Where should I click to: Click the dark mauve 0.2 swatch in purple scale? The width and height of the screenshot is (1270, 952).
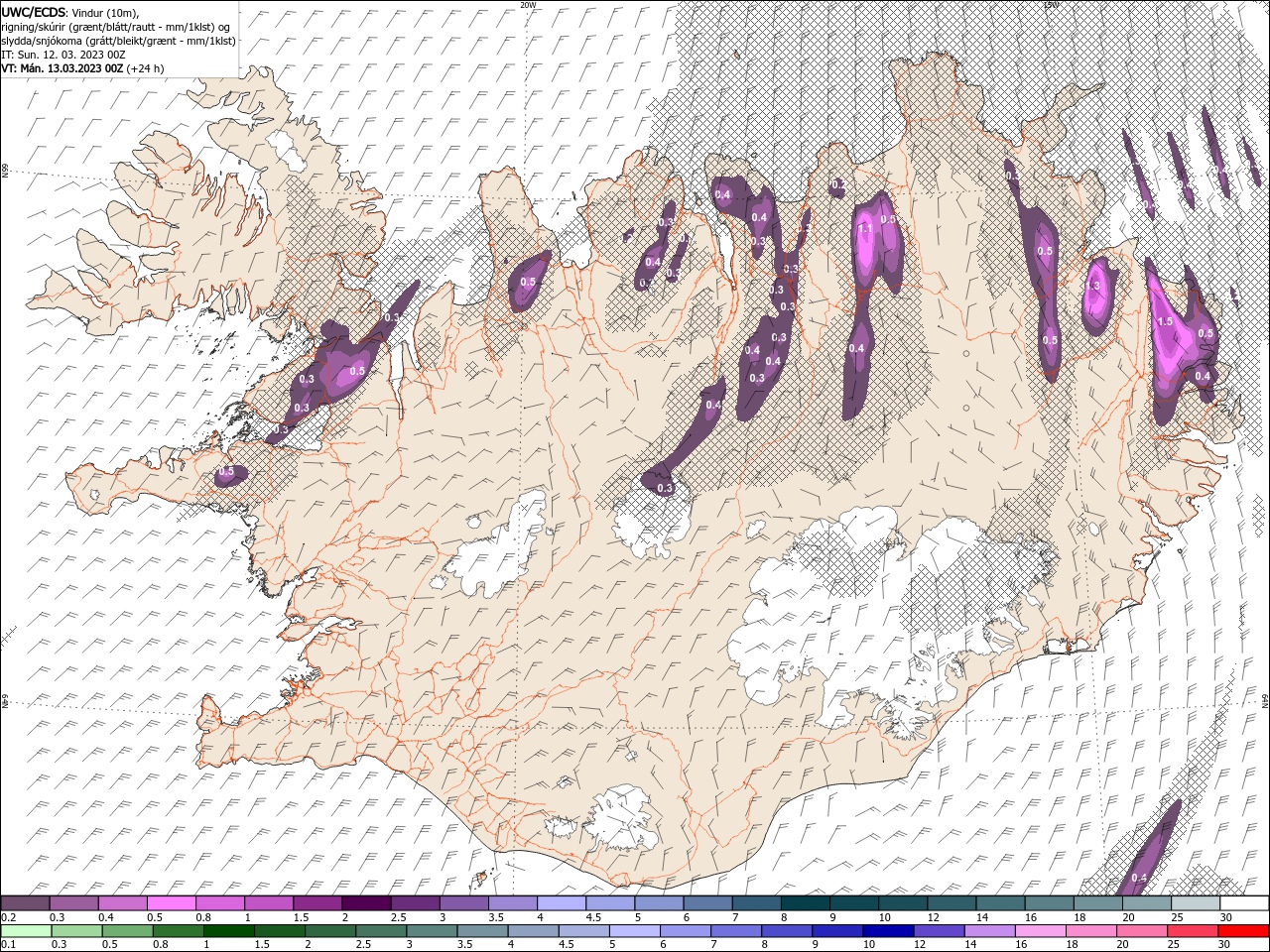pos(25,903)
